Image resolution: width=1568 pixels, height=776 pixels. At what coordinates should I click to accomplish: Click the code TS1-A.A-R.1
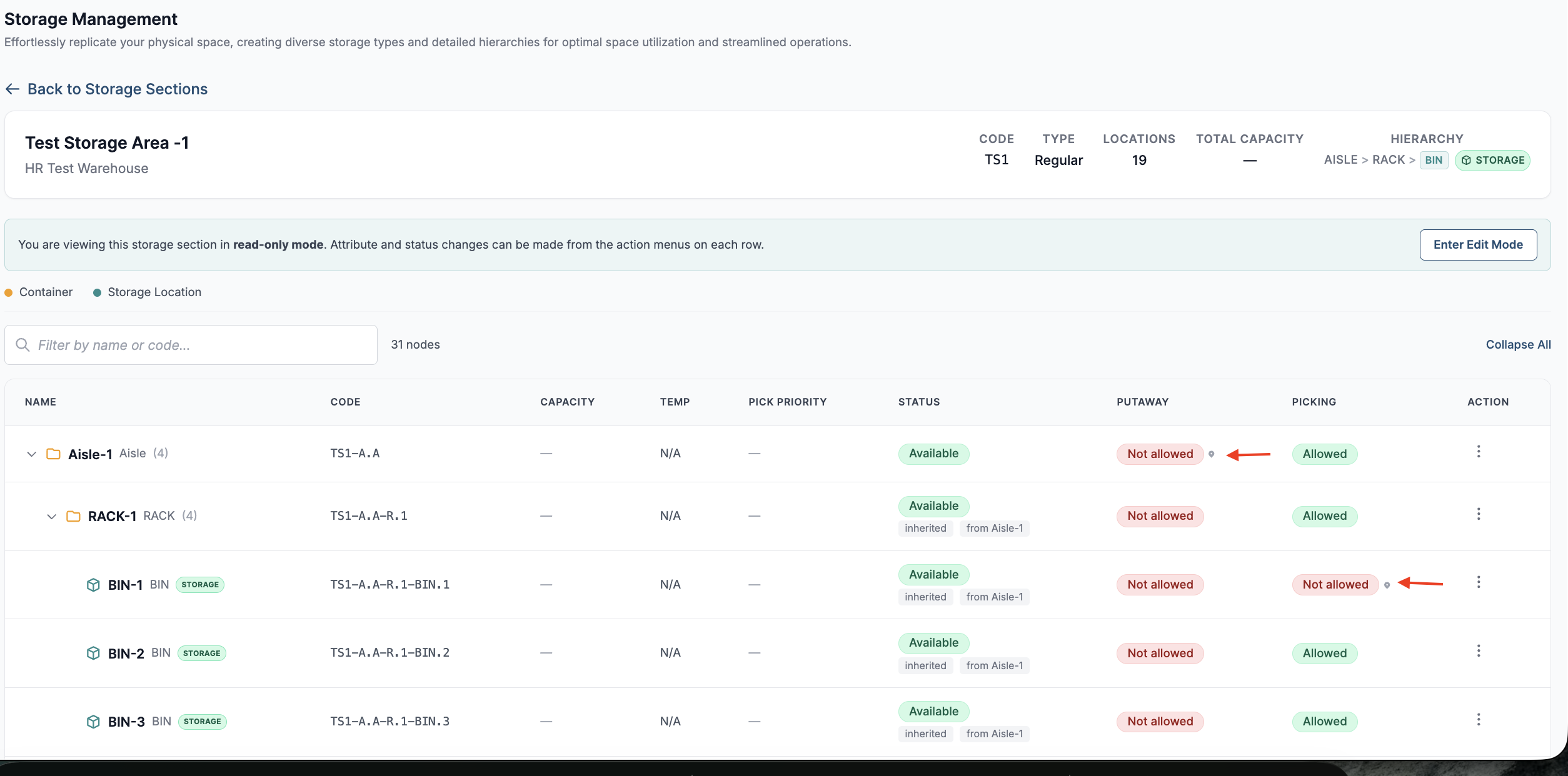tap(368, 516)
